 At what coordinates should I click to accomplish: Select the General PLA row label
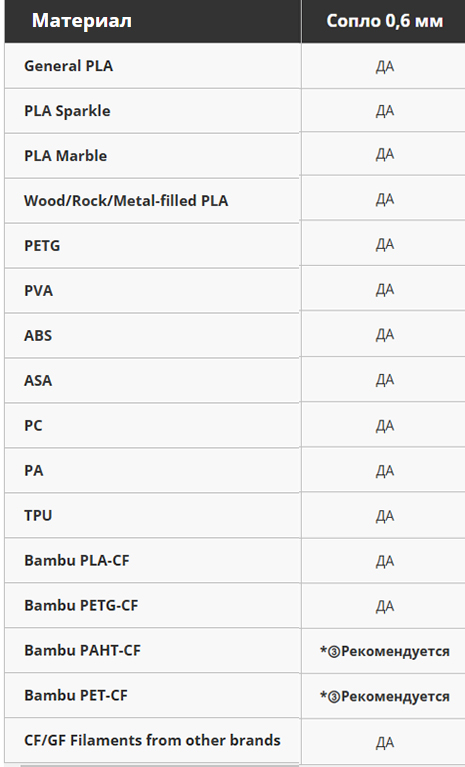click(x=68, y=66)
